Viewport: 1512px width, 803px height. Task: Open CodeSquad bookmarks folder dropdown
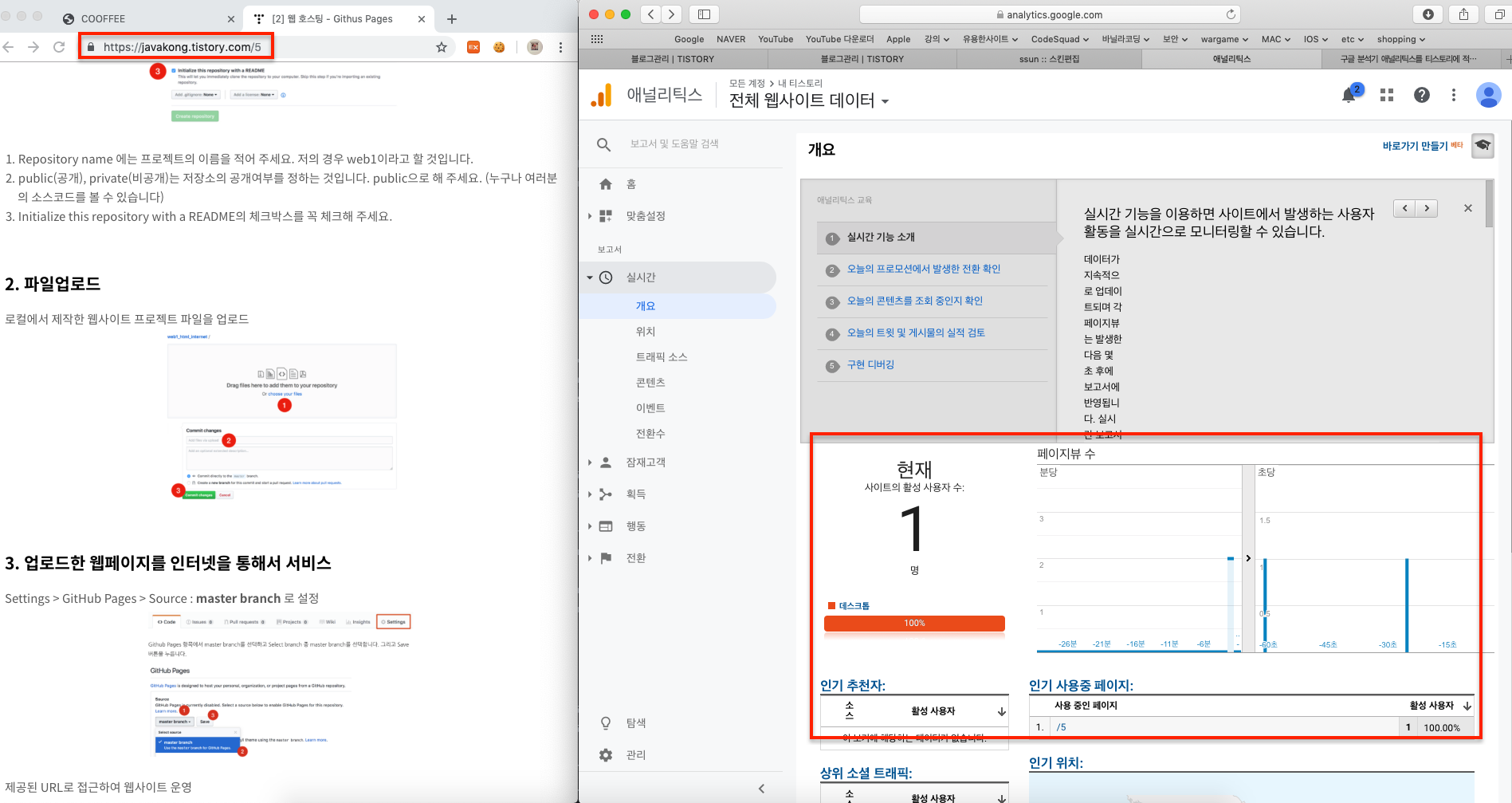[1059, 39]
